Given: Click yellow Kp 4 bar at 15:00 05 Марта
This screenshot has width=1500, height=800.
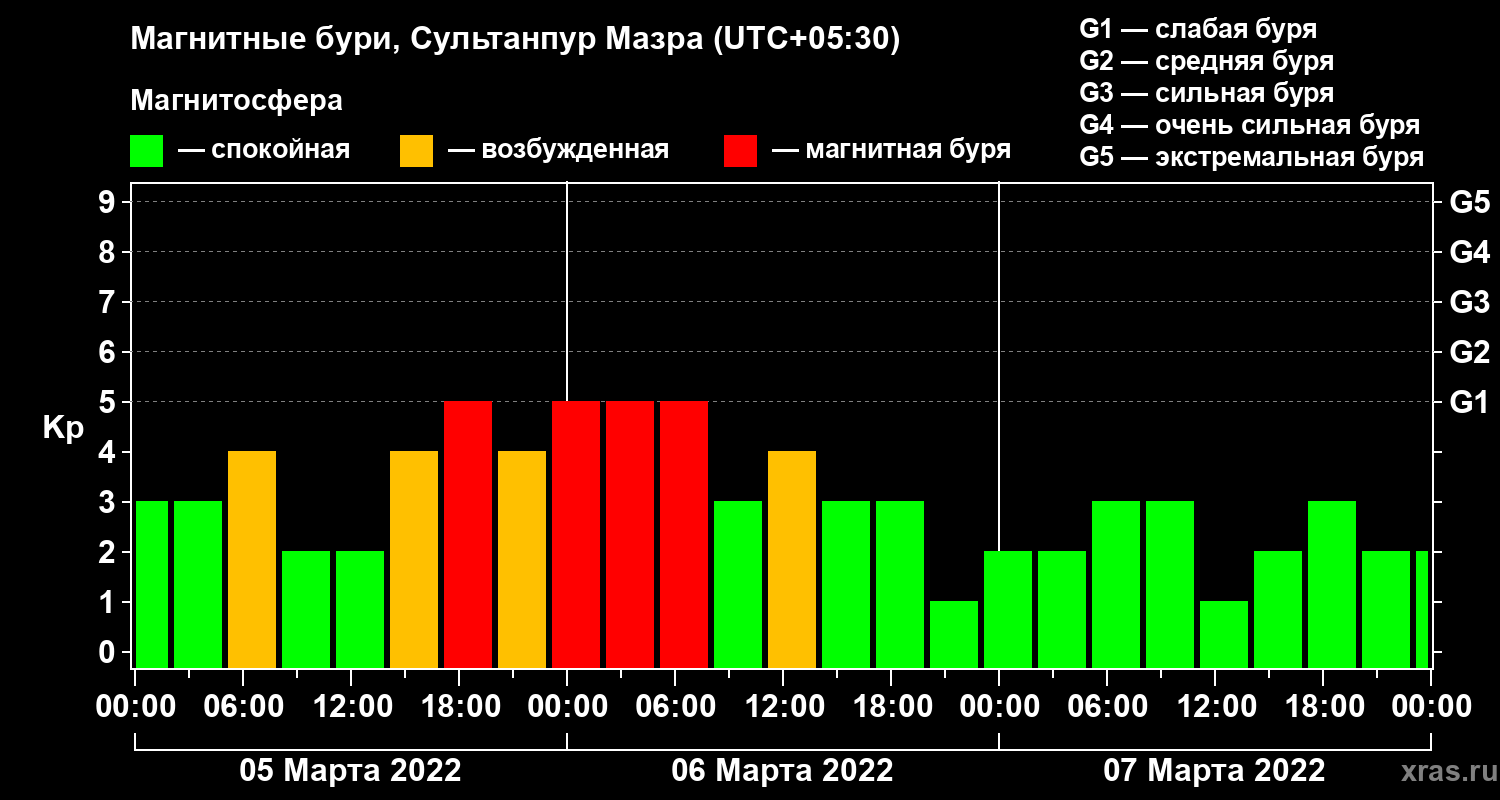Looking at the screenshot, I should coord(414,560).
